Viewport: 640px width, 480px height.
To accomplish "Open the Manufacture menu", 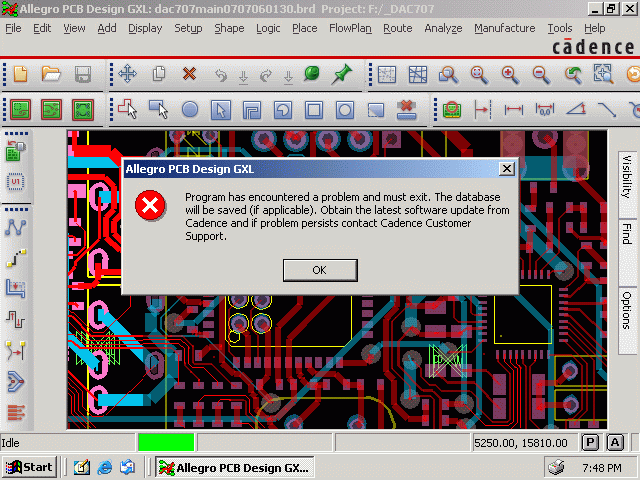I will (x=504, y=28).
